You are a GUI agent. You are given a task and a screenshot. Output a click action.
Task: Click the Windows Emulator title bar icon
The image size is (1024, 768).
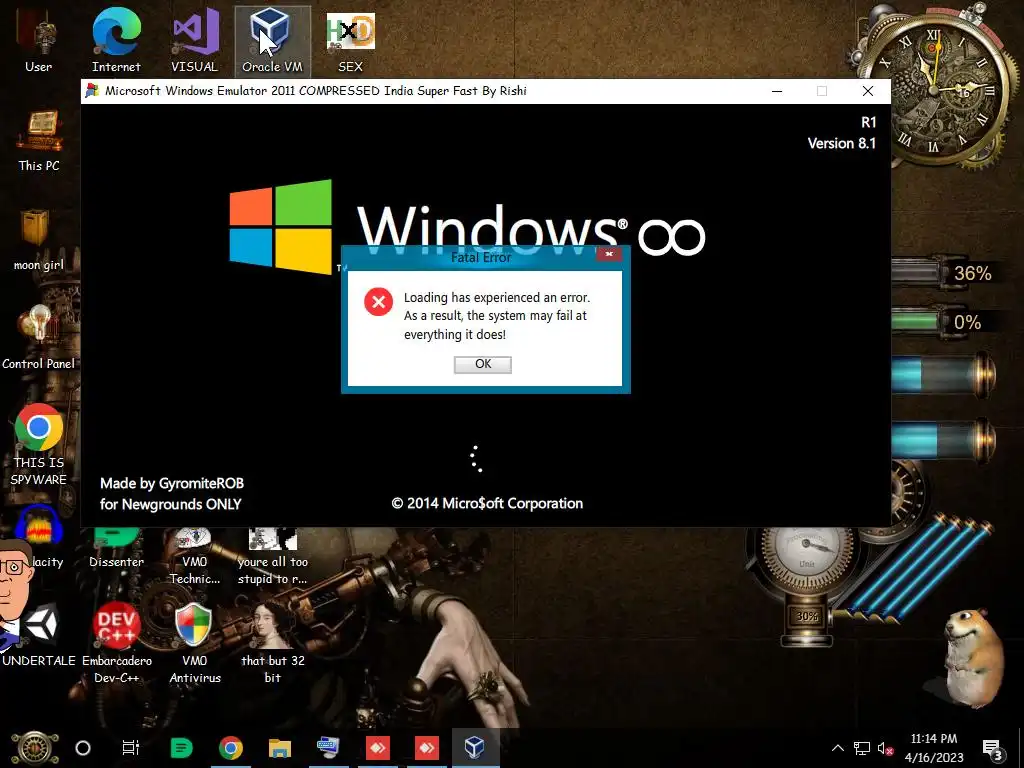pyautogui.click(x=92, y=91)
